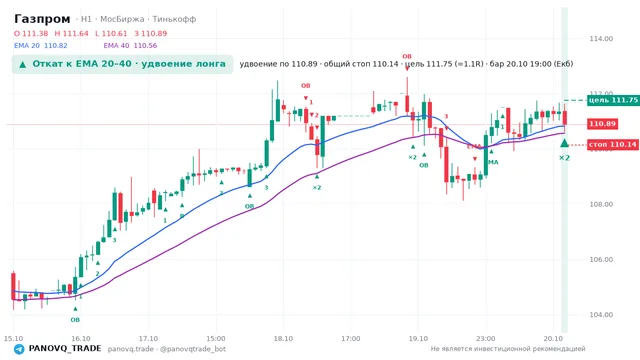Click the 'Не является инвестиционной рекомендацией' disclaimer
The height and width of the screenshot is (360, 640).
click(508, 349)
